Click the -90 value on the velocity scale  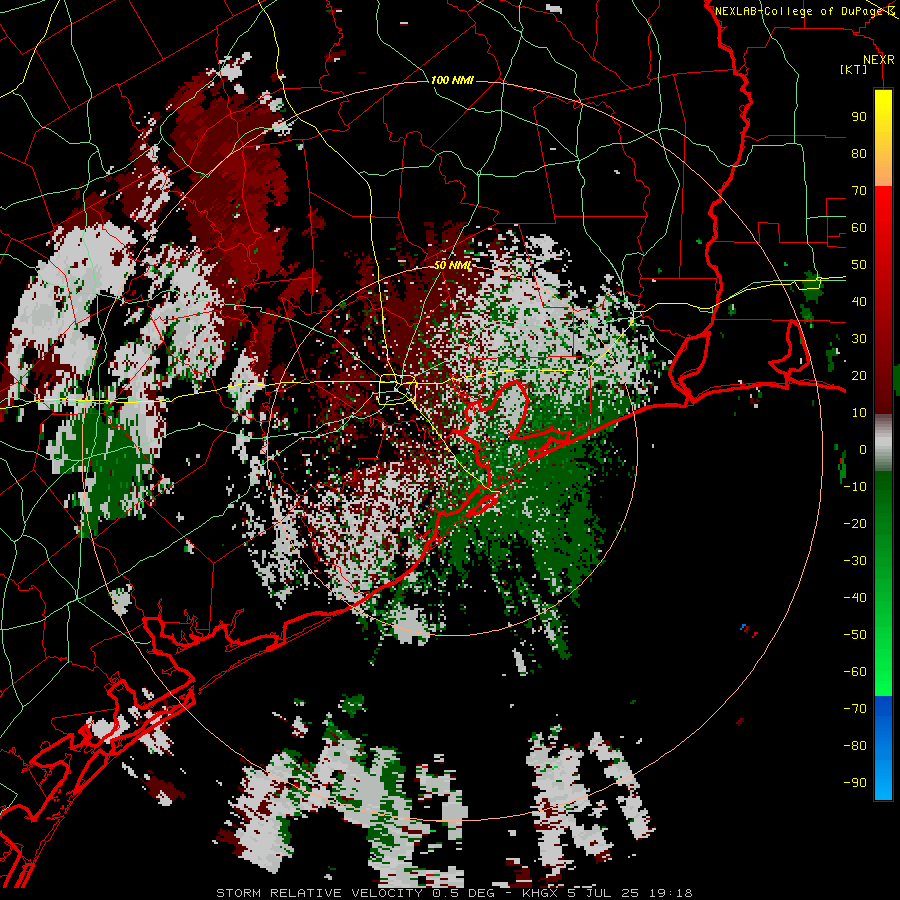[x=855, y=783]
